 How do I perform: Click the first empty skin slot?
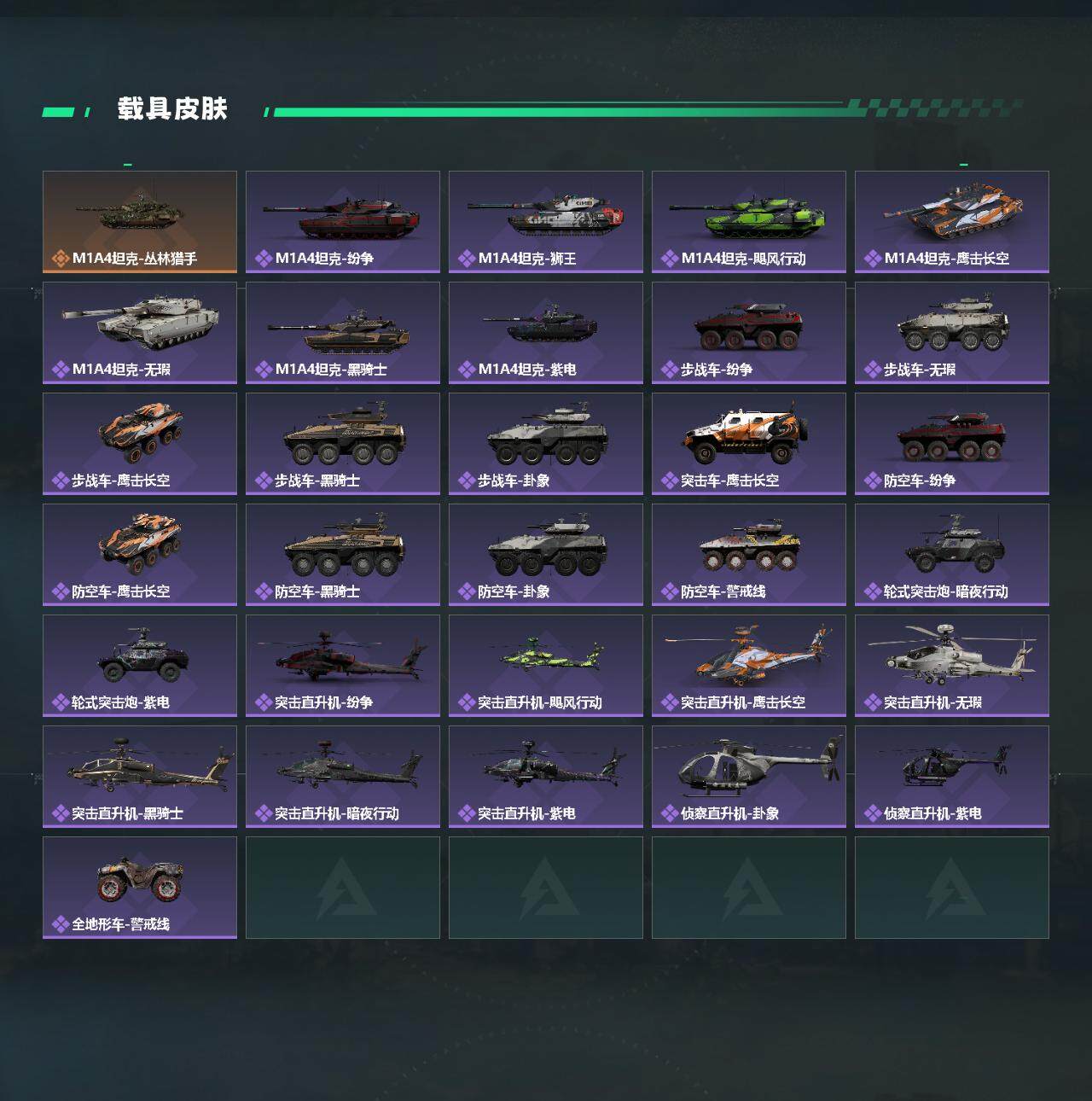click(x=343, y=888)
